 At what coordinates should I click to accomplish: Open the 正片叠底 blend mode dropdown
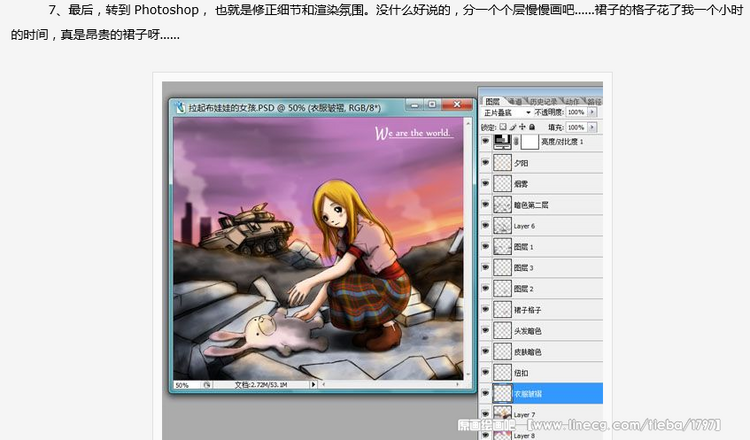(507, 112)
